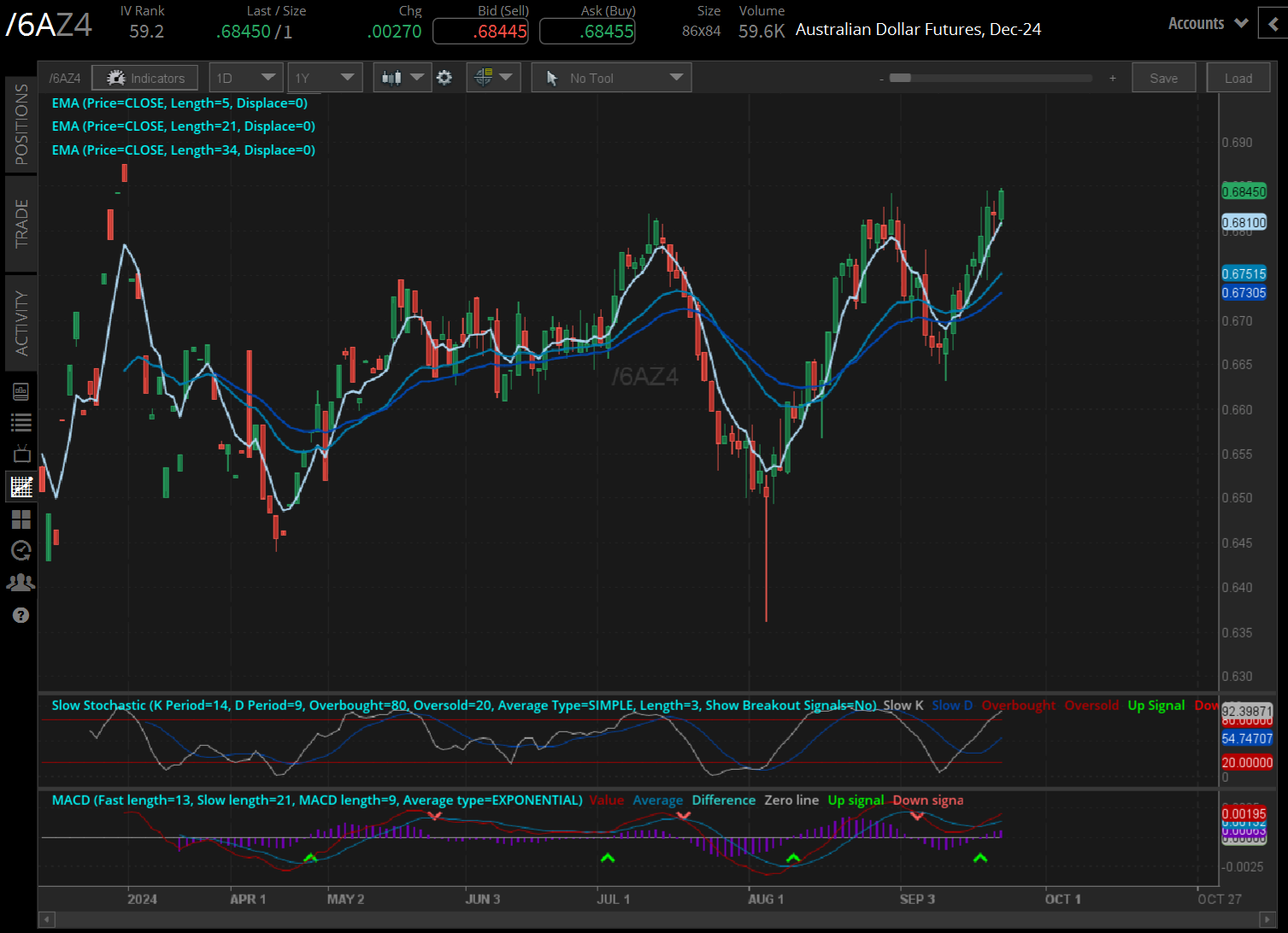Select the history clock icon
Screen dimensions: 1288x933
[21, 550]
